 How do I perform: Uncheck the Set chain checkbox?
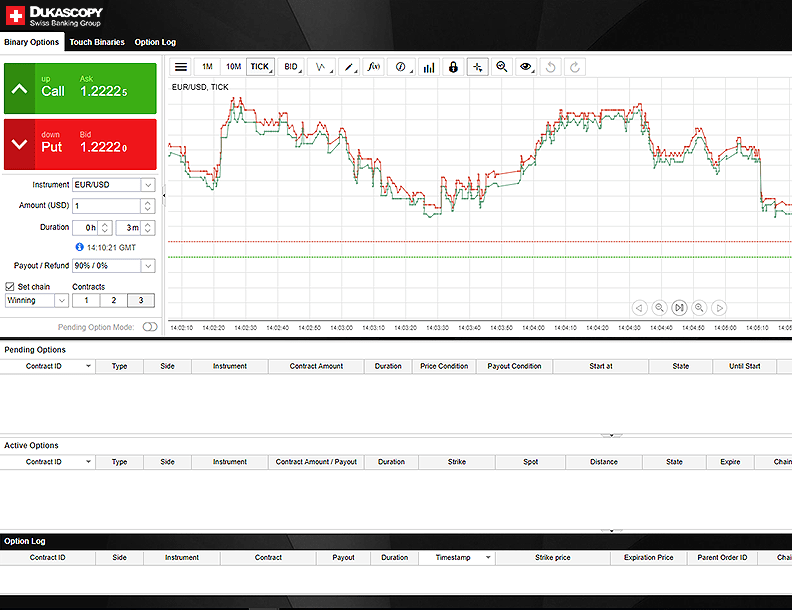10,286
